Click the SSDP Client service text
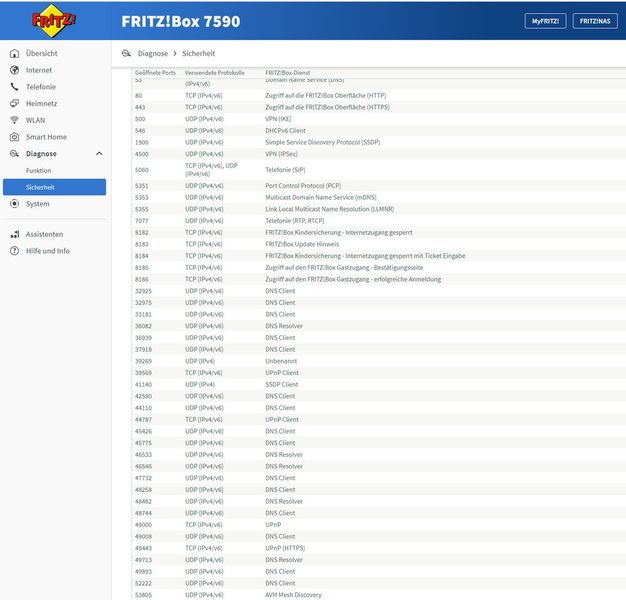The width and height of the screenshot is (626, 600). (x=282, y=384)
